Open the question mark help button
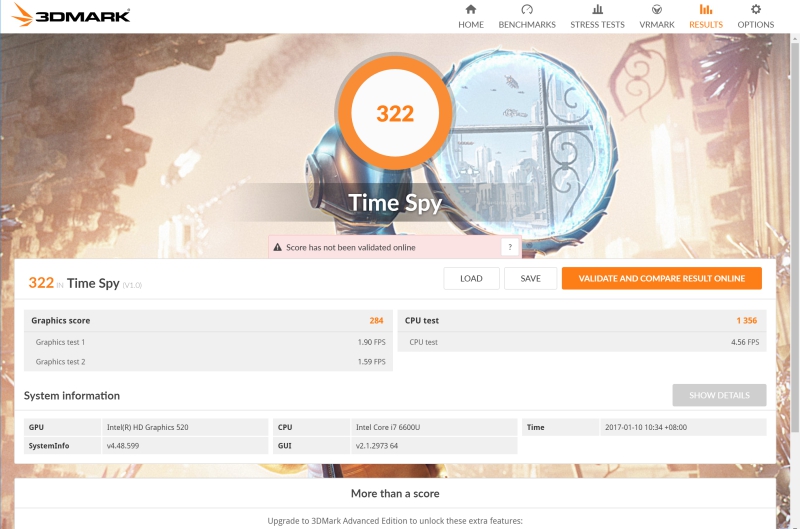The height and width of the screenshot is (529, 800). 510,247
